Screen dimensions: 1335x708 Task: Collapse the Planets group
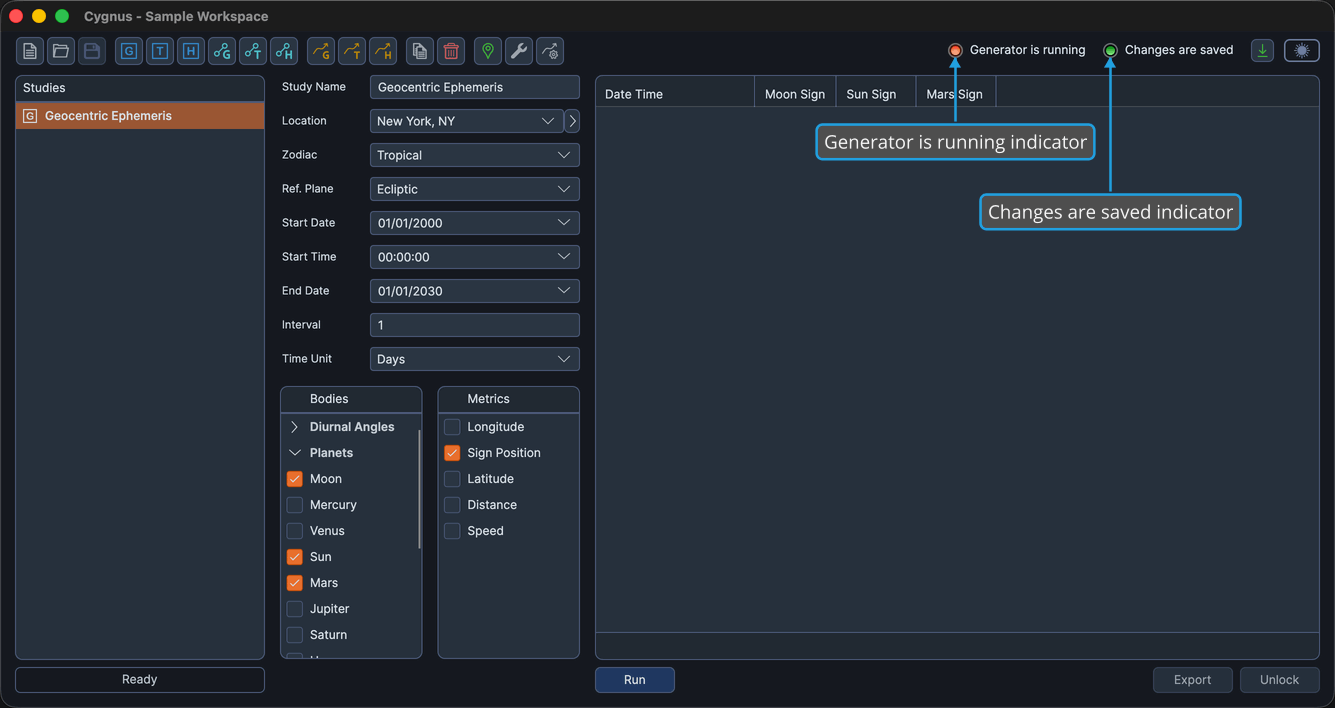point(295,453)
